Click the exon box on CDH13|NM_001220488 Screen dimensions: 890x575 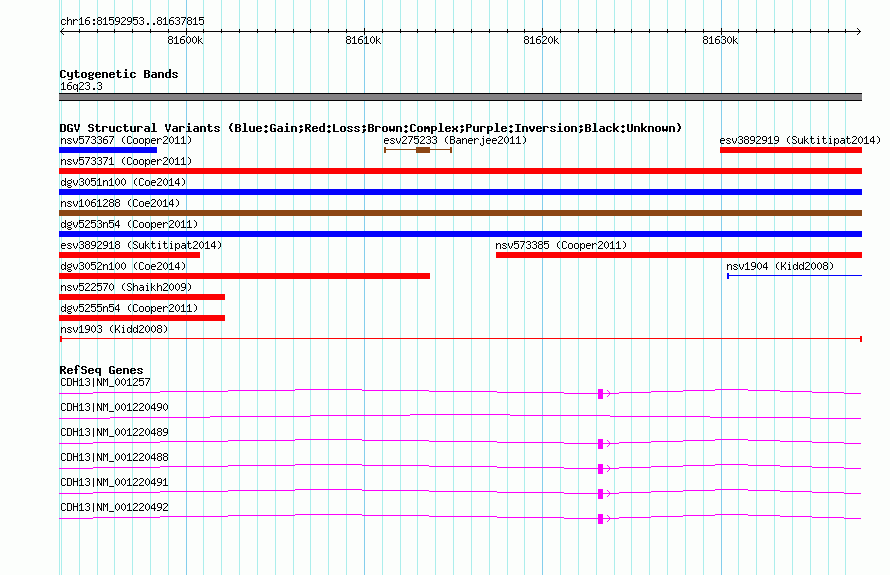601,469
